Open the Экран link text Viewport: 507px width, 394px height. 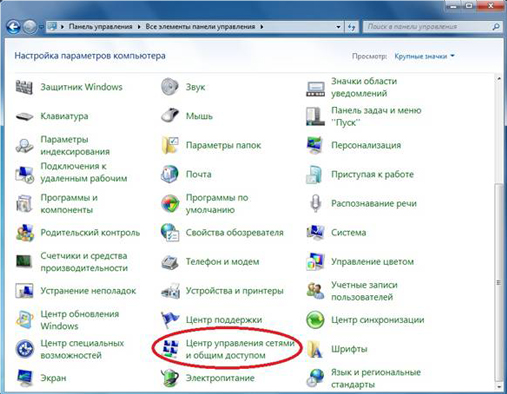53,378
